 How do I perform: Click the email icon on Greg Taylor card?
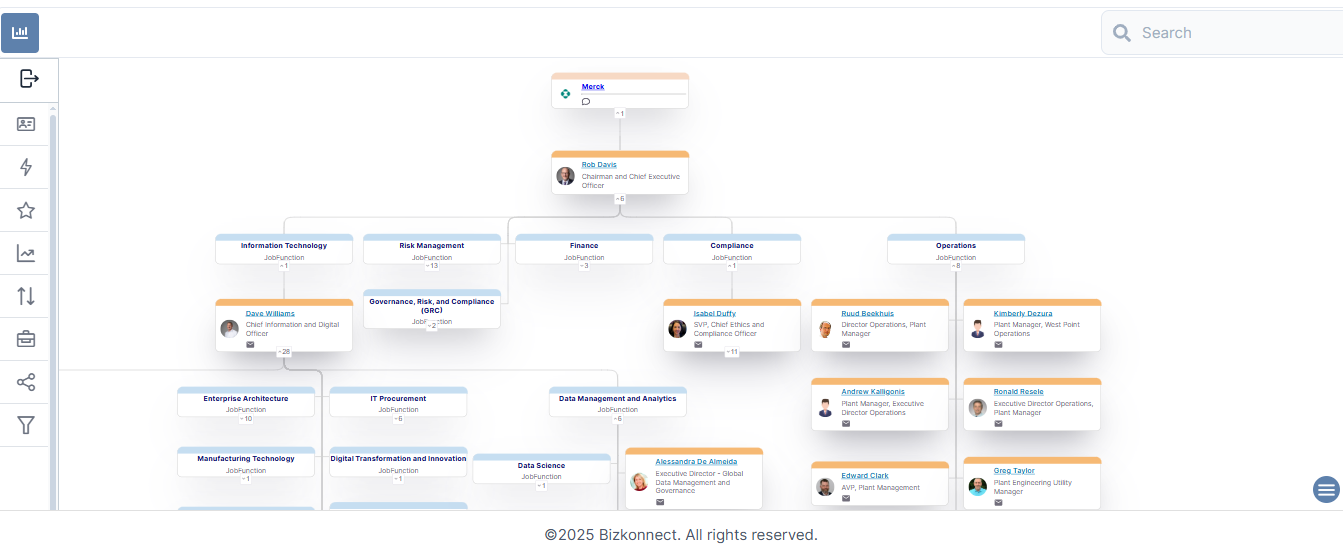pos(998,503)
